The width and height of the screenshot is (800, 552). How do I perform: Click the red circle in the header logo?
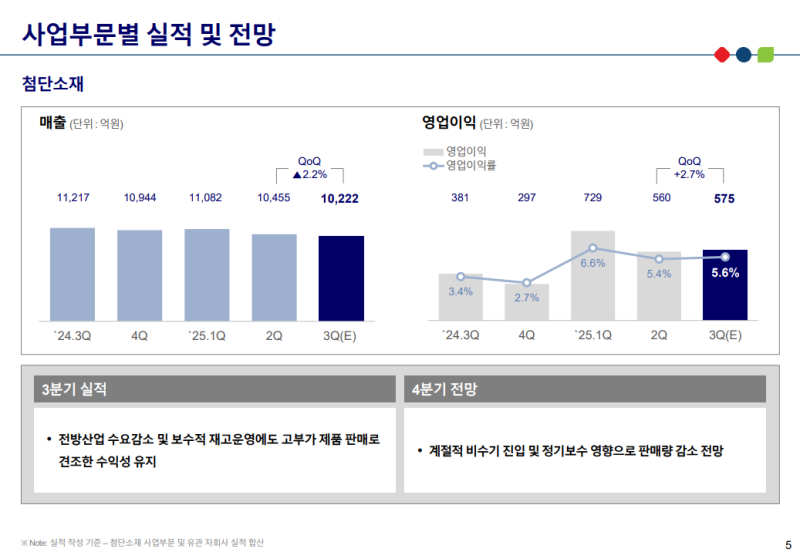pyautogui.click(x=721, y=54)
